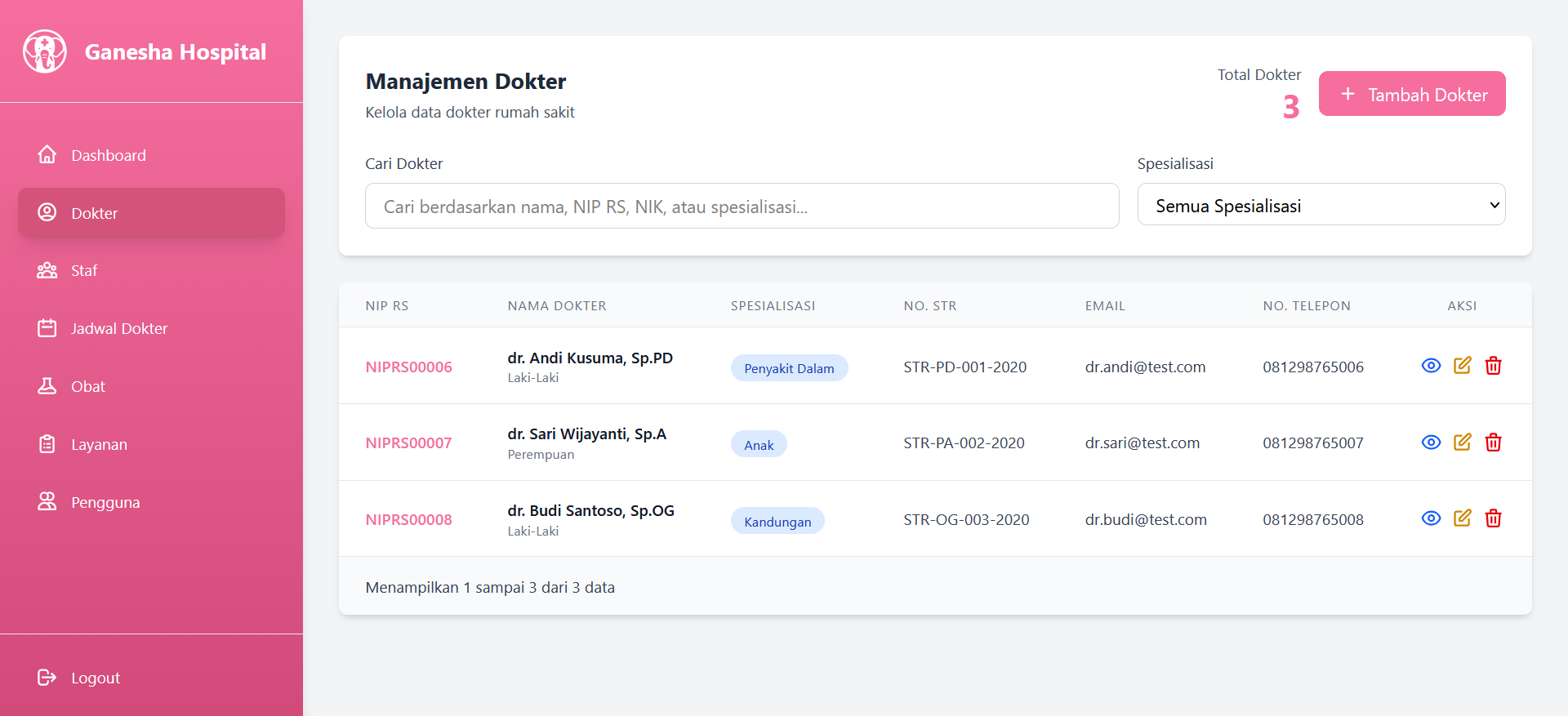Open the Semua Spesialisasi dropdown

tap(1321, 205)
